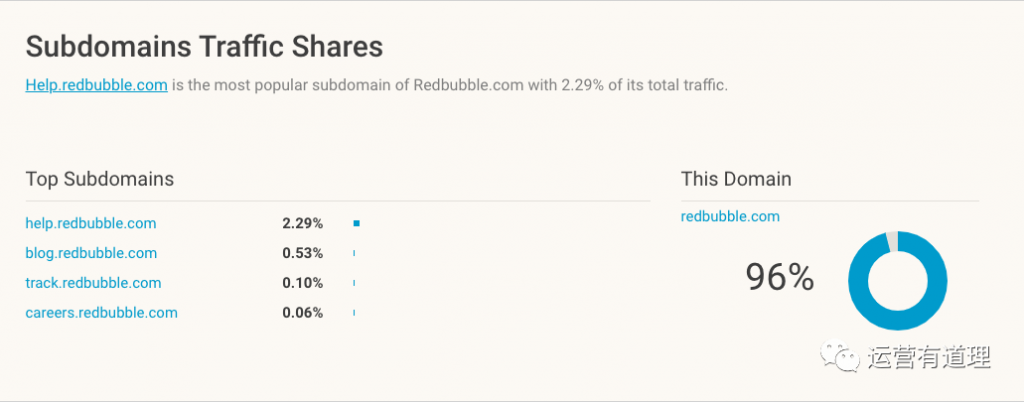Click the Top Subdomains heading
The height and width of the screenshot is (402, 1024).
(x=100, y=179)
